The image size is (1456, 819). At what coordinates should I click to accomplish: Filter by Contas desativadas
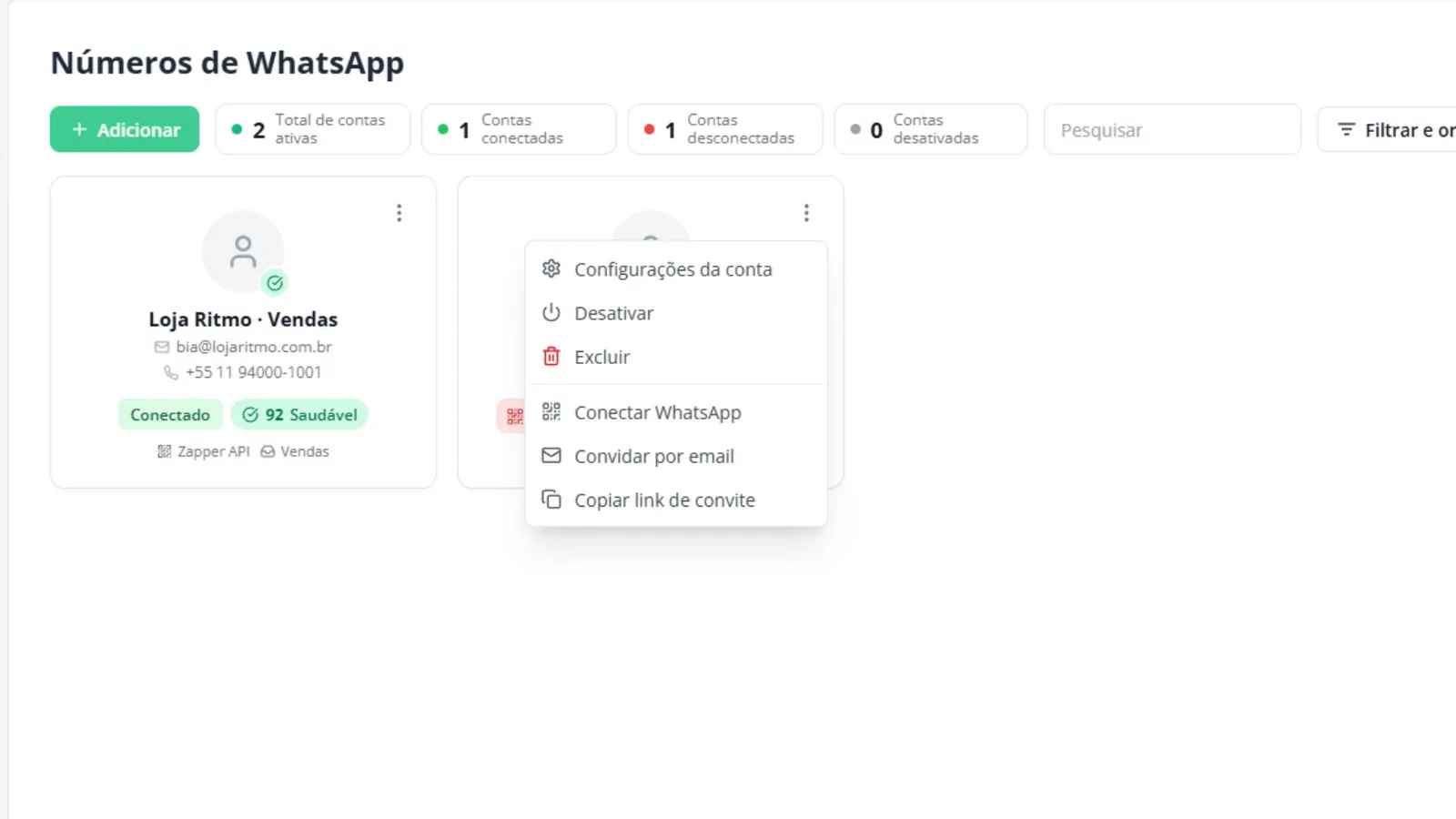point(931,129)
